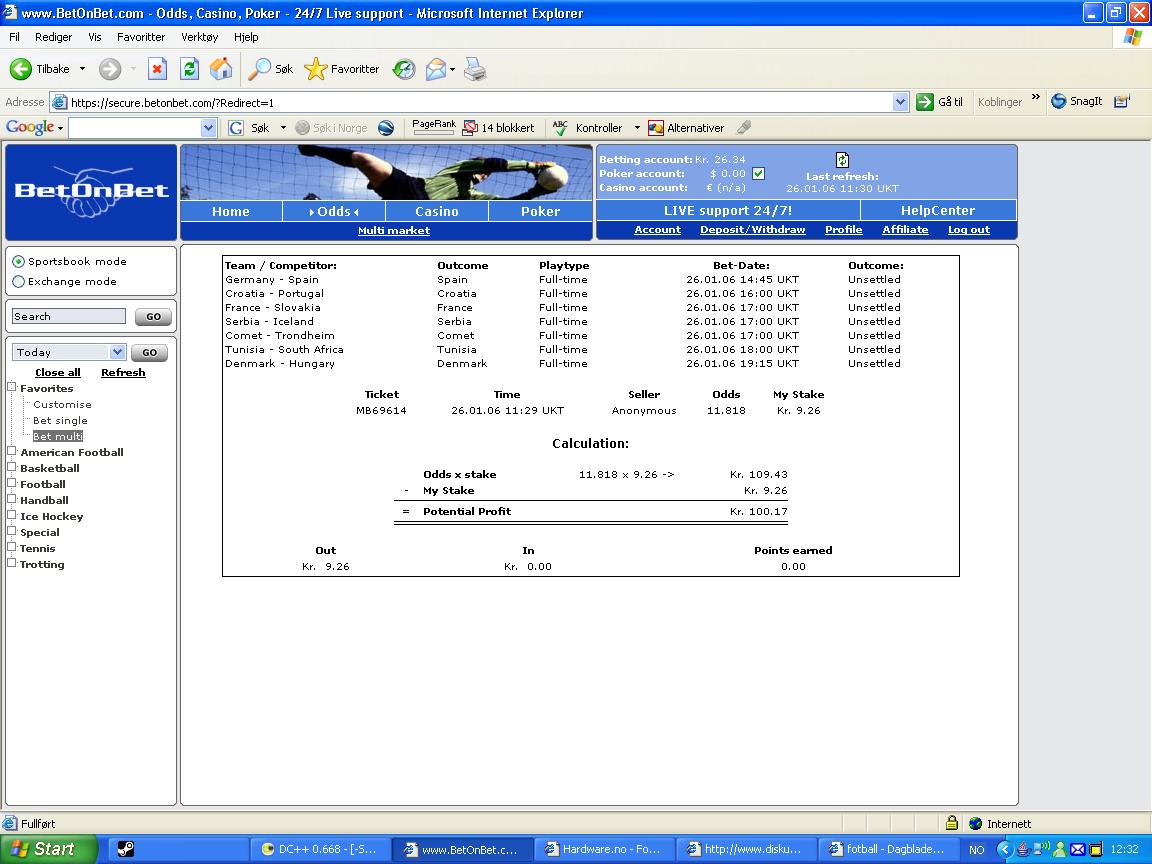The height and width of the screenshot is (864, 1152).
Task: Click the PageRank indicator
Action: pos(433,127)
